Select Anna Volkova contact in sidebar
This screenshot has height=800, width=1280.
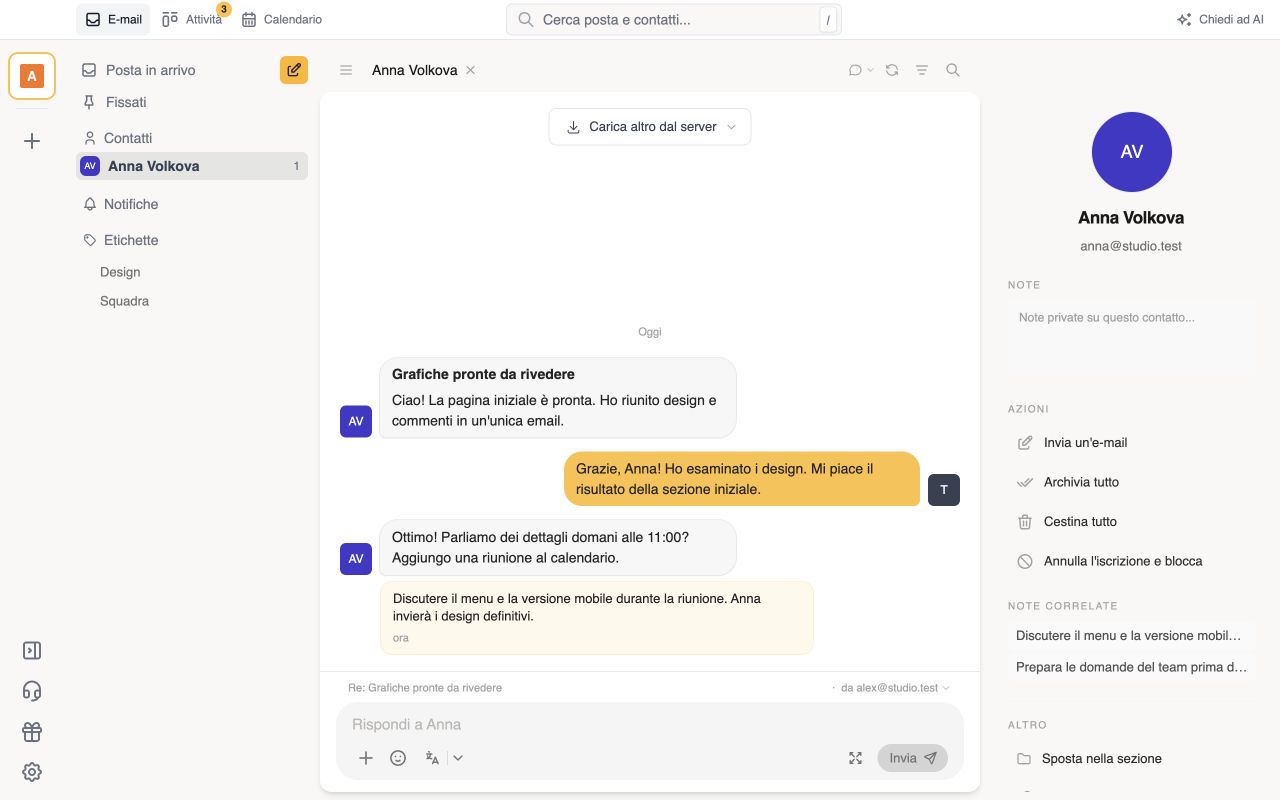coord(192,166)
